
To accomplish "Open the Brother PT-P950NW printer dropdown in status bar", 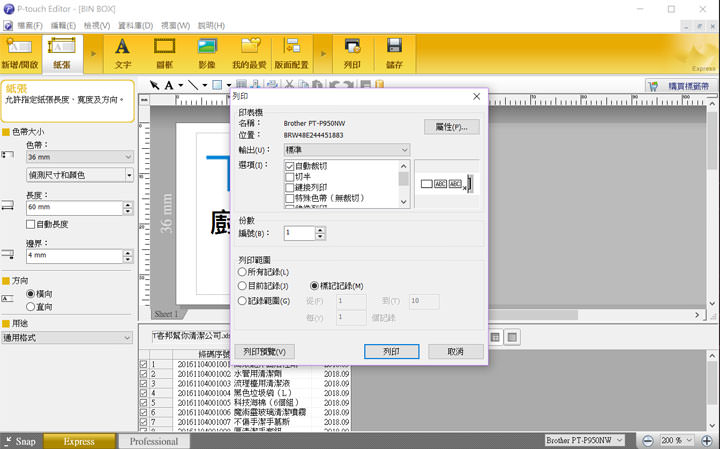I will (x=585, y=440).
